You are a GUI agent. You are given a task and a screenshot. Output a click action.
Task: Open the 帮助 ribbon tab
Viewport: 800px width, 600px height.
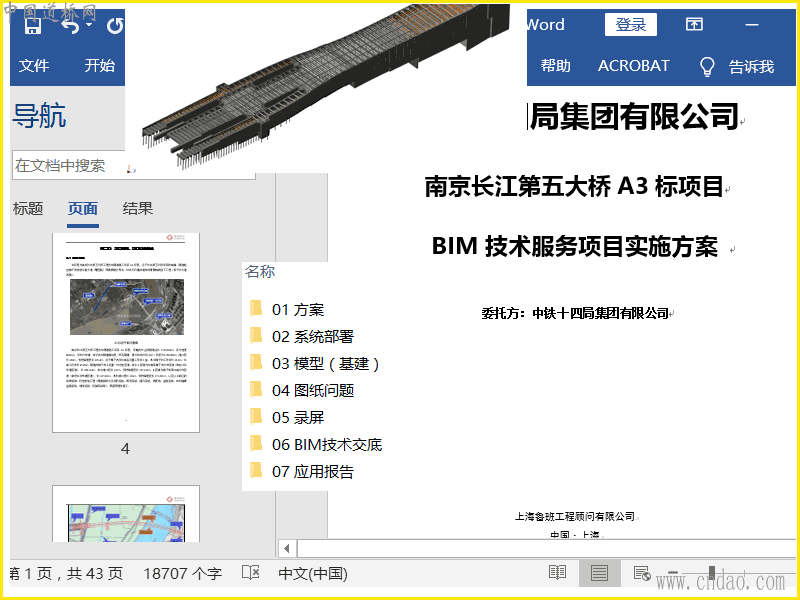tap(556, 66)
